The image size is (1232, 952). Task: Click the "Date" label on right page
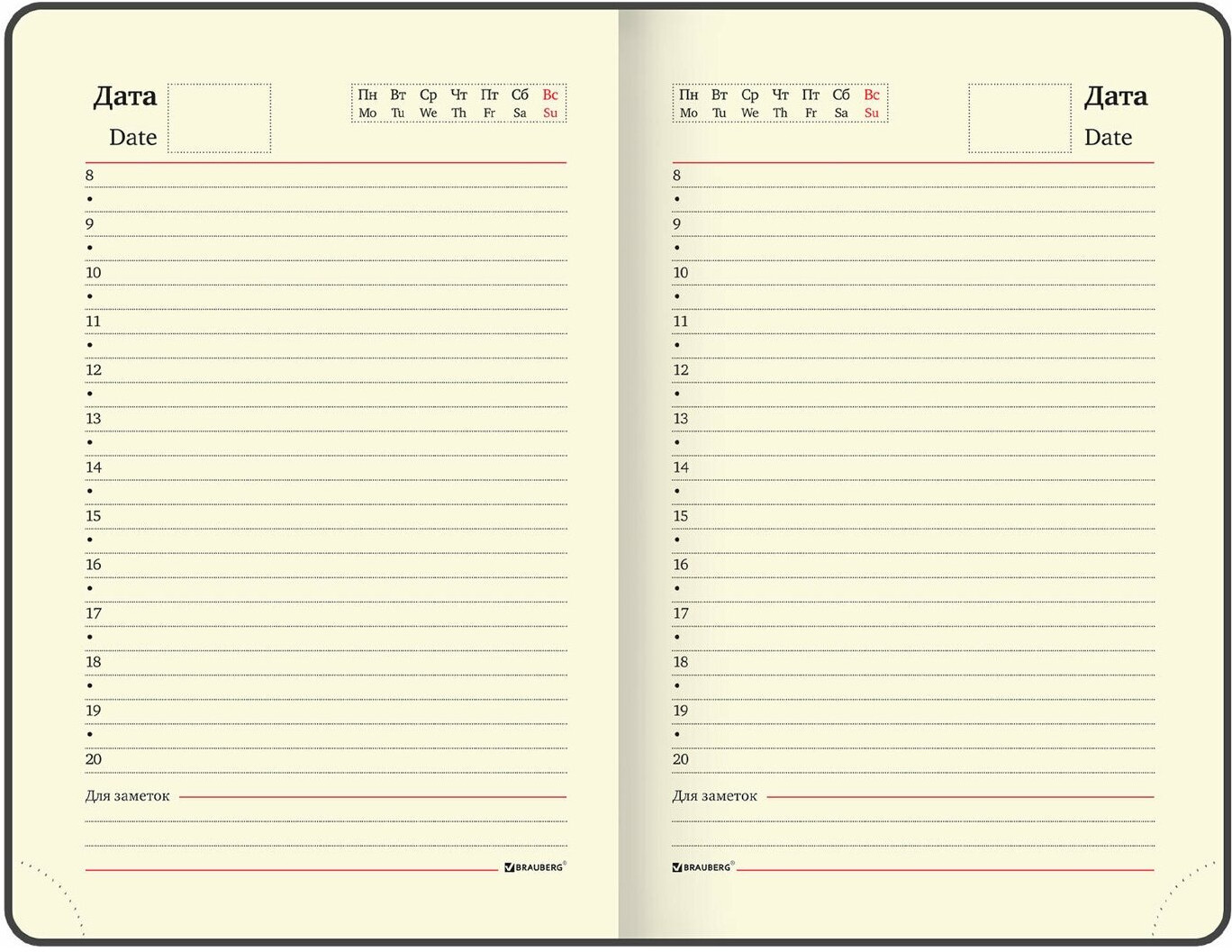tap(1108, 138)
